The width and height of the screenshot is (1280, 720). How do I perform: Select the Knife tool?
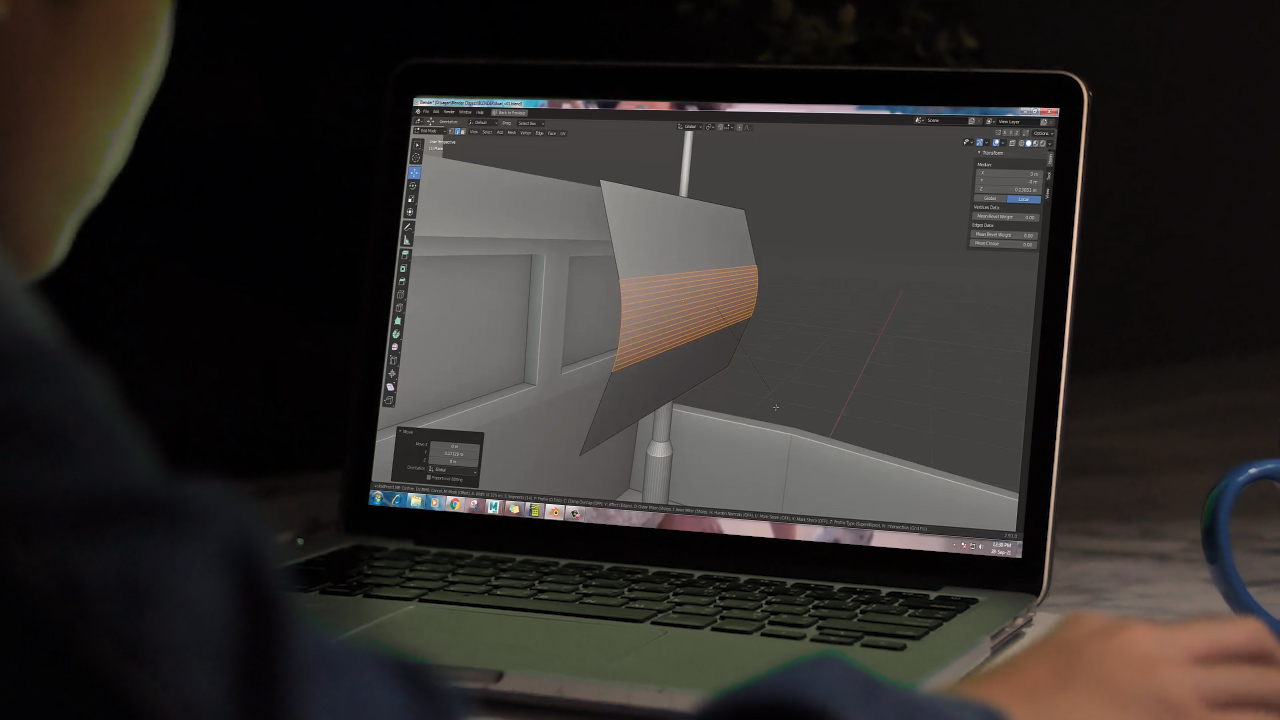coord(399,307)
